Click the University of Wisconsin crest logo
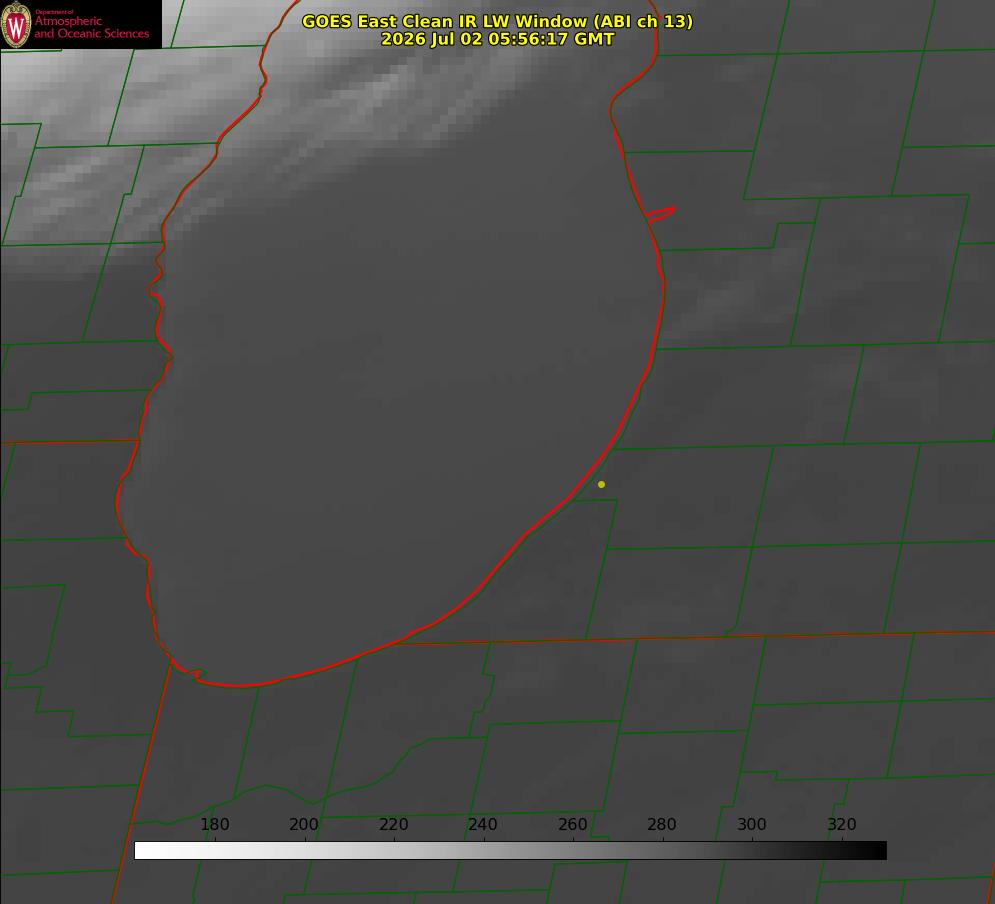Image resolution: width=995 pixels, height=904 pixels. [x=16, y=24]
